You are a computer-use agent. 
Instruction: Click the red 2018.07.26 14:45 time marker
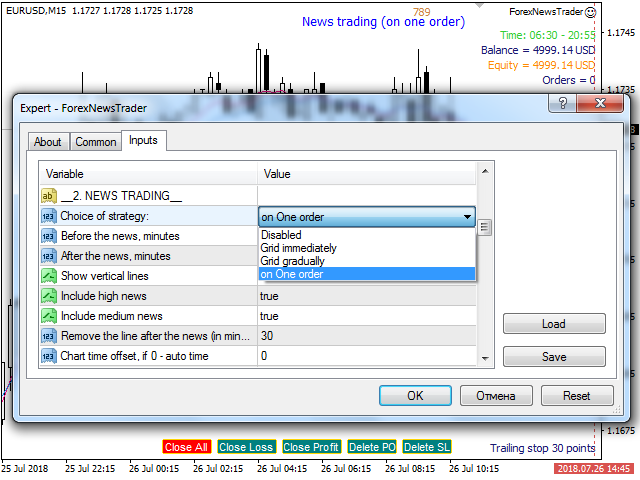coord(594,468)
